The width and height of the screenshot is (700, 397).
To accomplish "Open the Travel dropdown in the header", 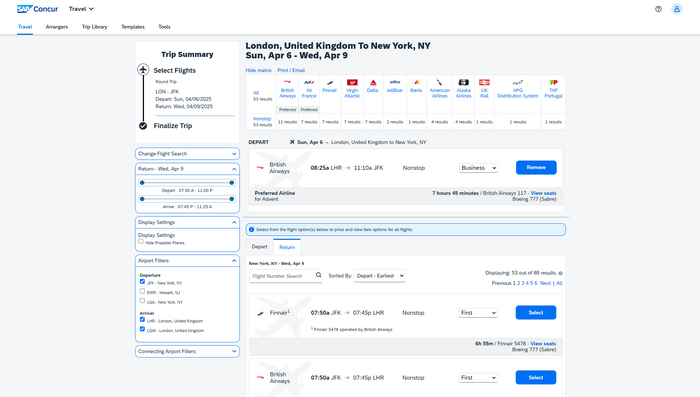I will coord(81,9).
